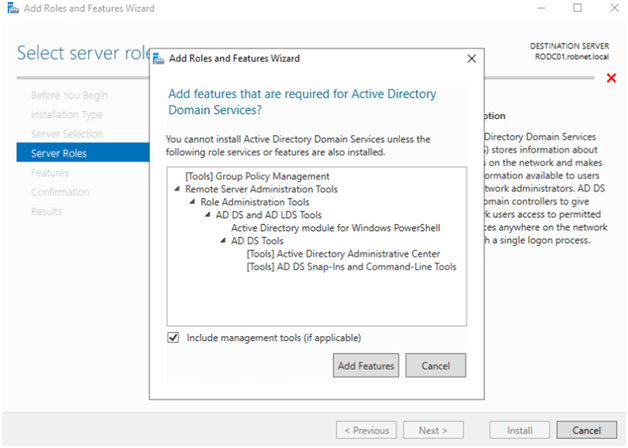
Task: Click the server icon in main window title
Action: click(x=13, y=8)
